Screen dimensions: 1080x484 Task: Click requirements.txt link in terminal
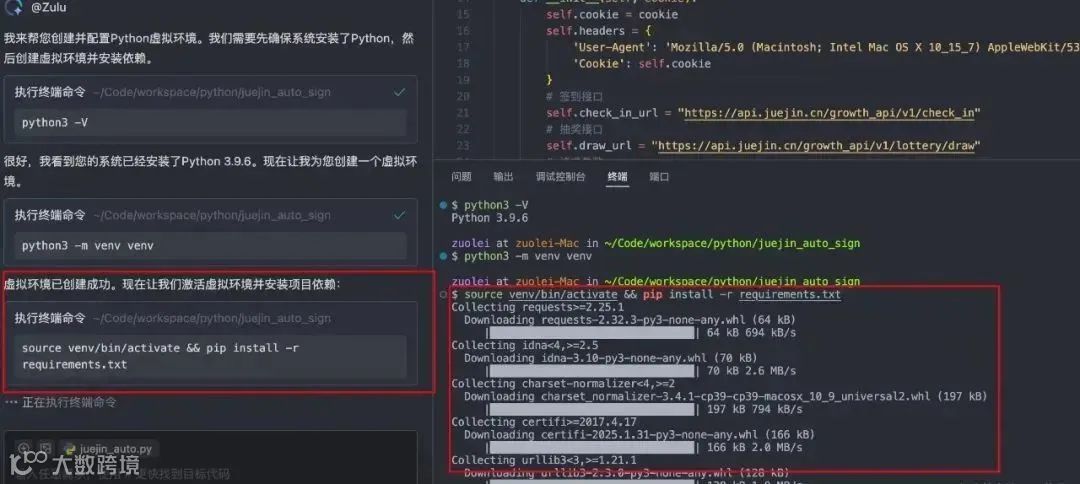coord(790,295)
